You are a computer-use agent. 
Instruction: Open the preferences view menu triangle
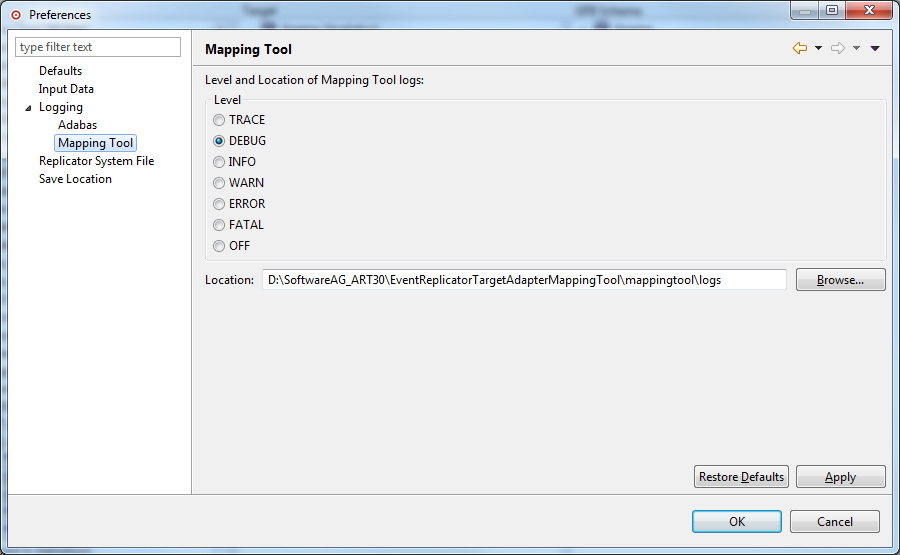pyautogui.click(x=875, y=48)
